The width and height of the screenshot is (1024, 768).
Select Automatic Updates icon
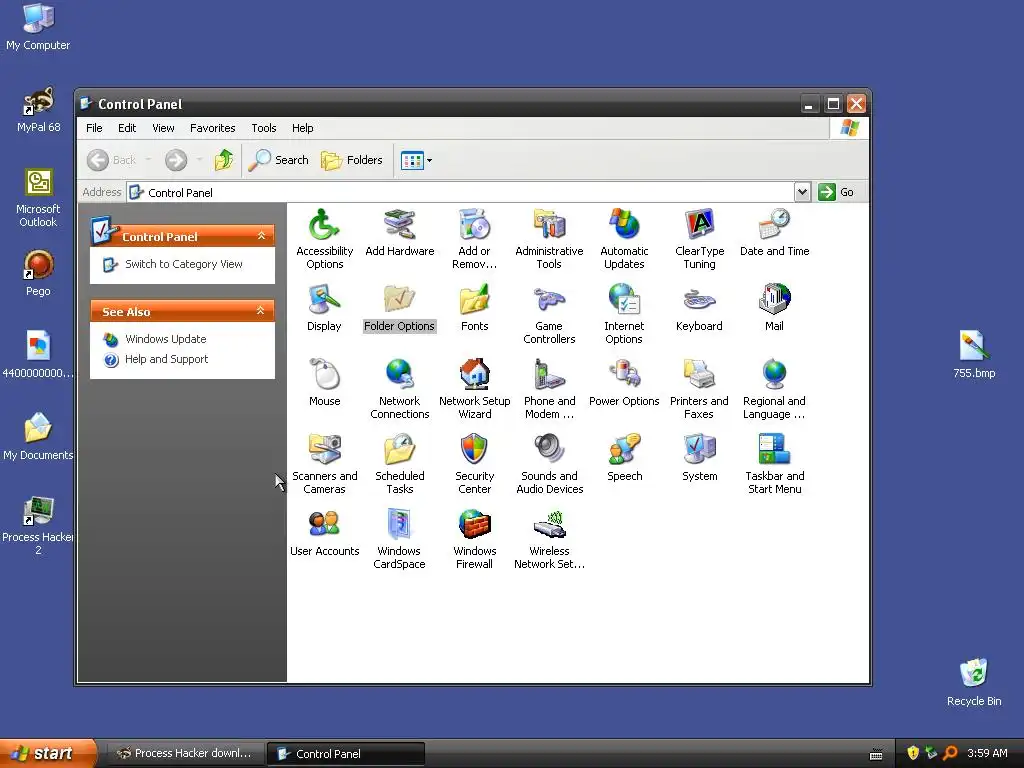point(624,226)
